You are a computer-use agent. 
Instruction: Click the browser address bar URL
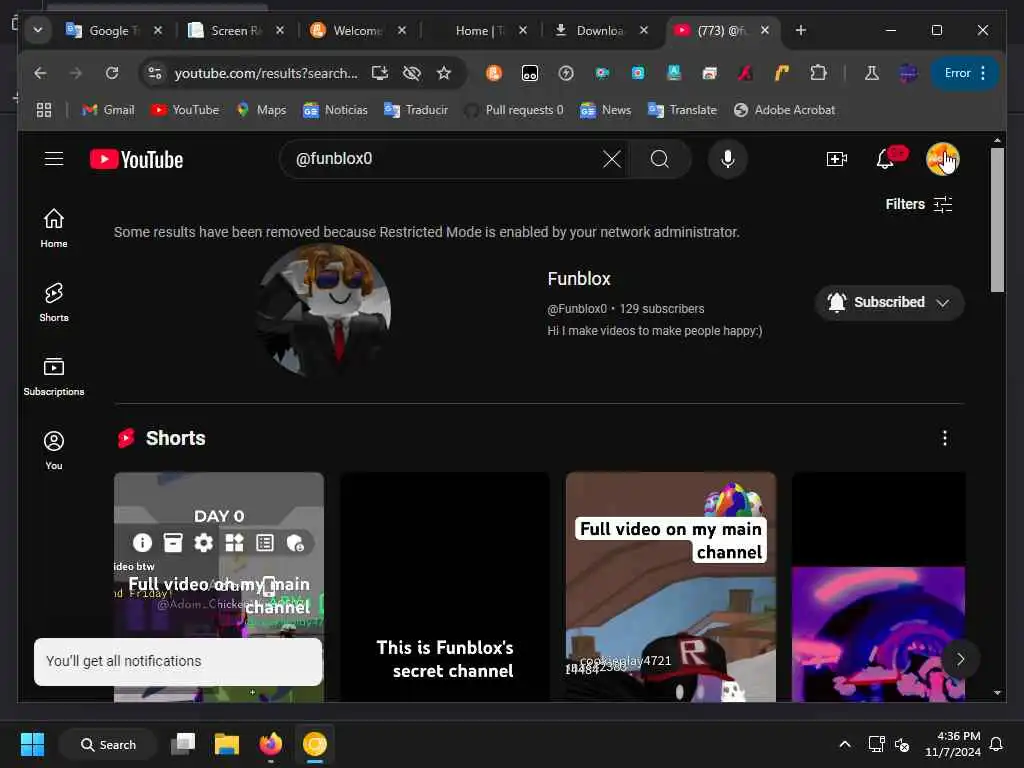[x=266, y=73]
